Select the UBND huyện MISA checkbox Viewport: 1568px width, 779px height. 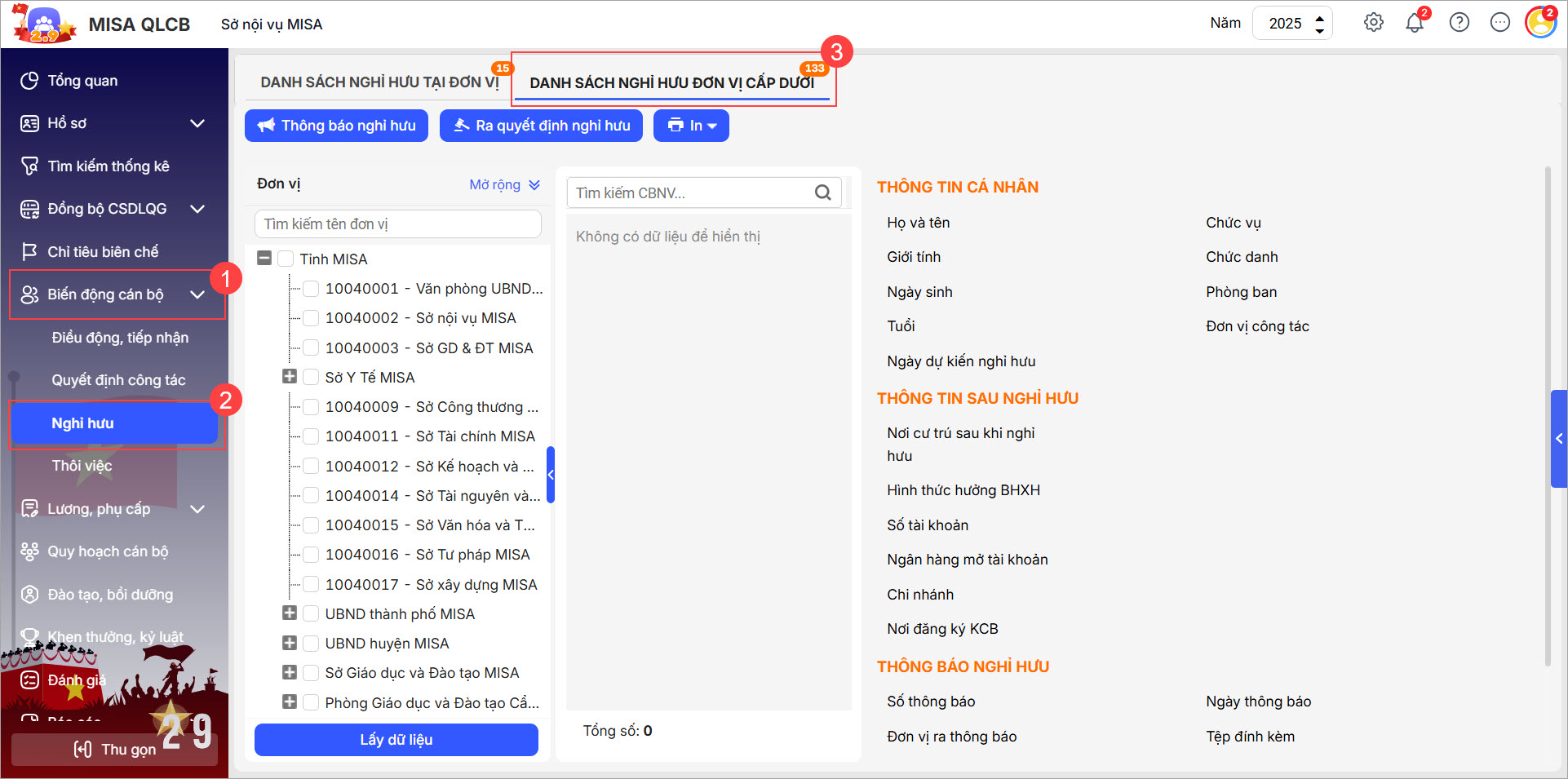311,644
